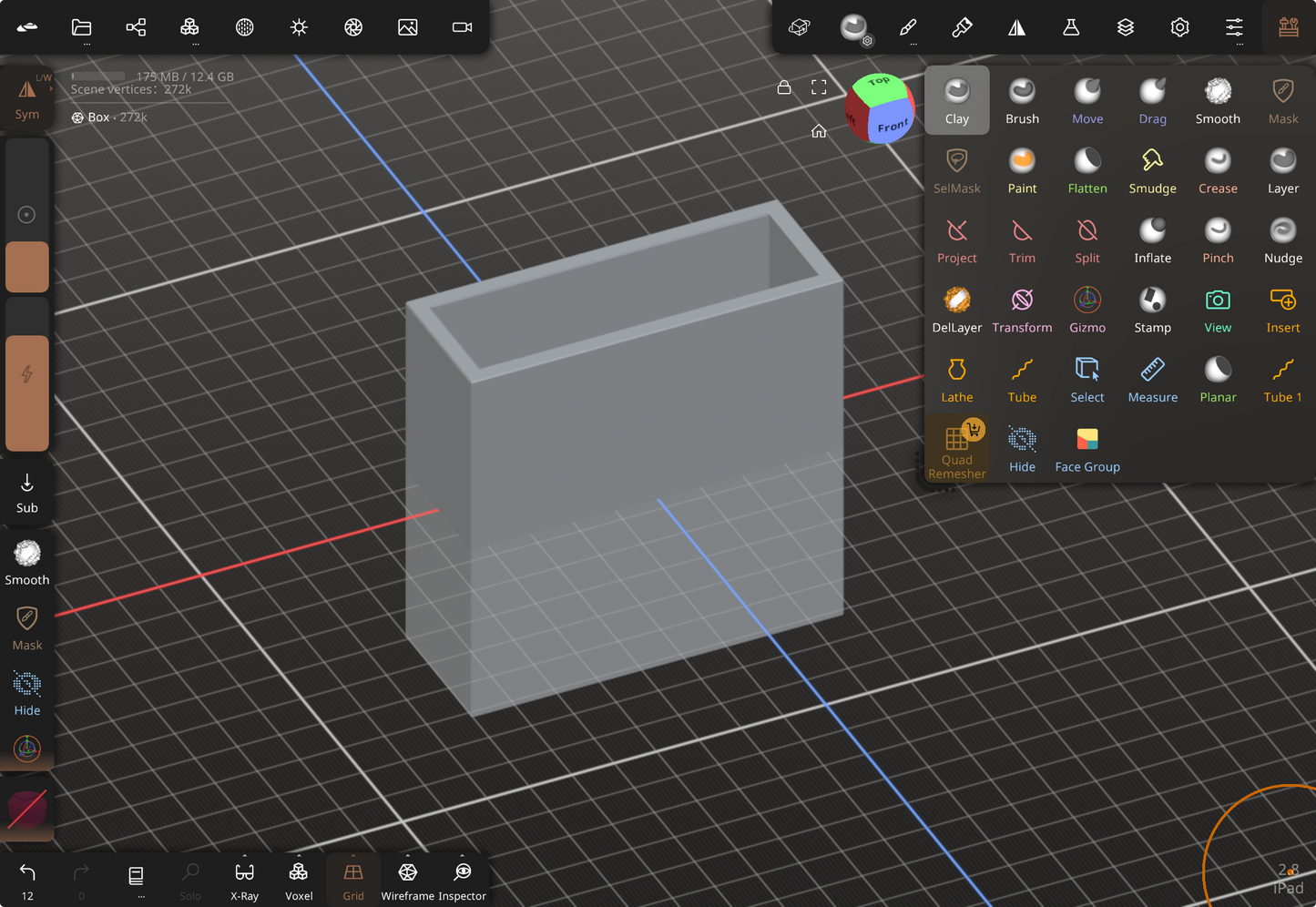The image size is (1316, 907).
Task: Activate the Project tool
Action: point(956,240)
